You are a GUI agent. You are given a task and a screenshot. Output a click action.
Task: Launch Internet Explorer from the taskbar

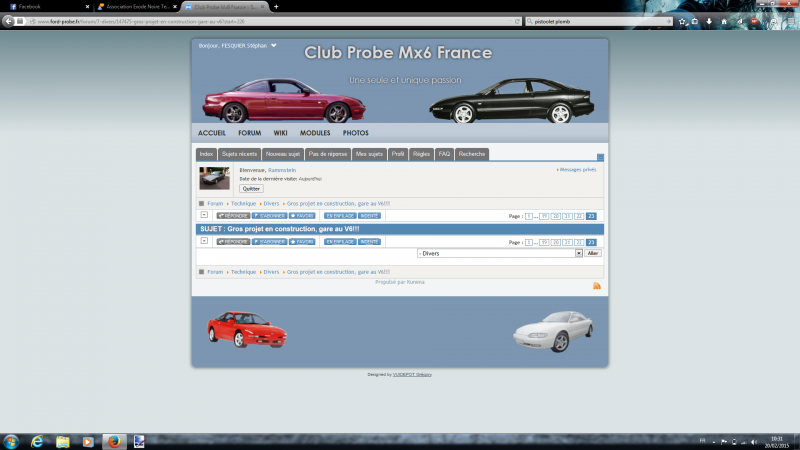[37, 441]
